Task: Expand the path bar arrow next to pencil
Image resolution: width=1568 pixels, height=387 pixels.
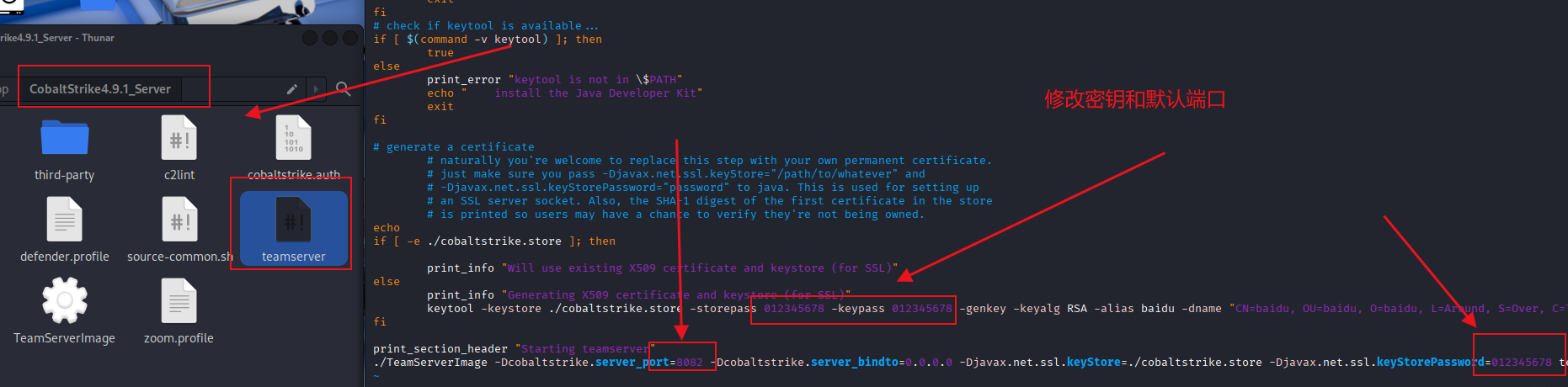Action: 316,88
